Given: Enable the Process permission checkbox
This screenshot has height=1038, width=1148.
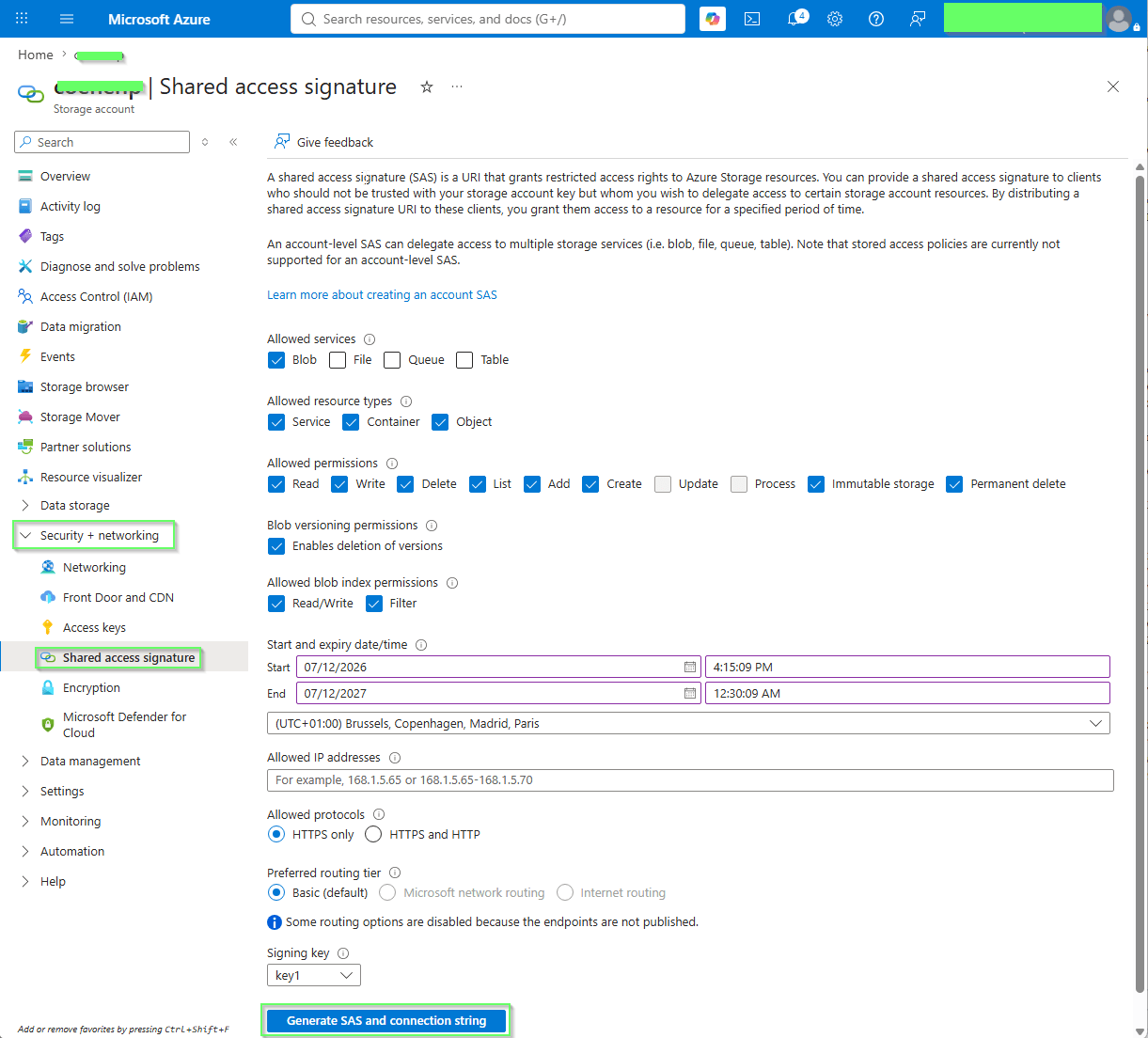Looking at the screenshot, I should (739, 484).
